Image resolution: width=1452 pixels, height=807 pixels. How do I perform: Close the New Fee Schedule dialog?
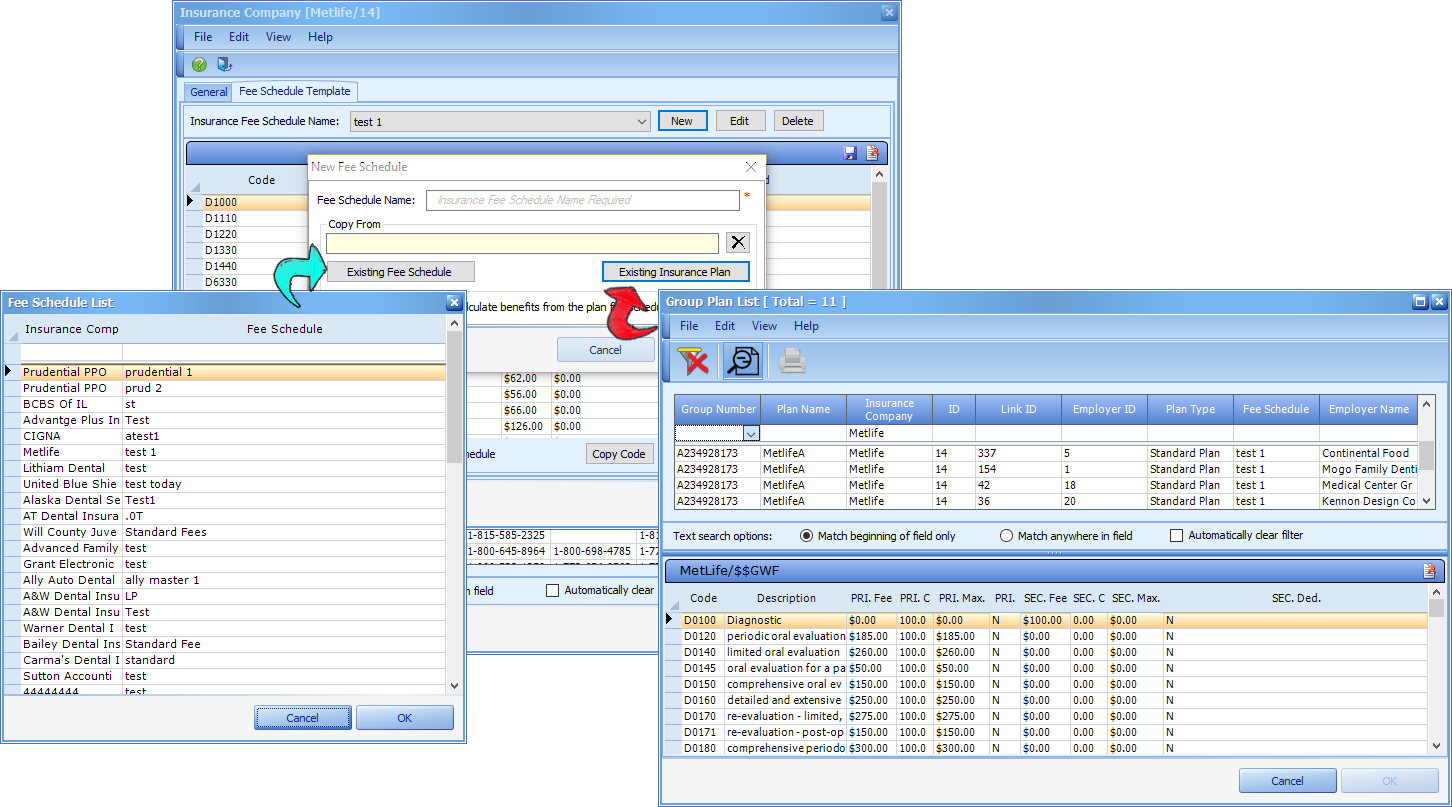tap(751, 167)
